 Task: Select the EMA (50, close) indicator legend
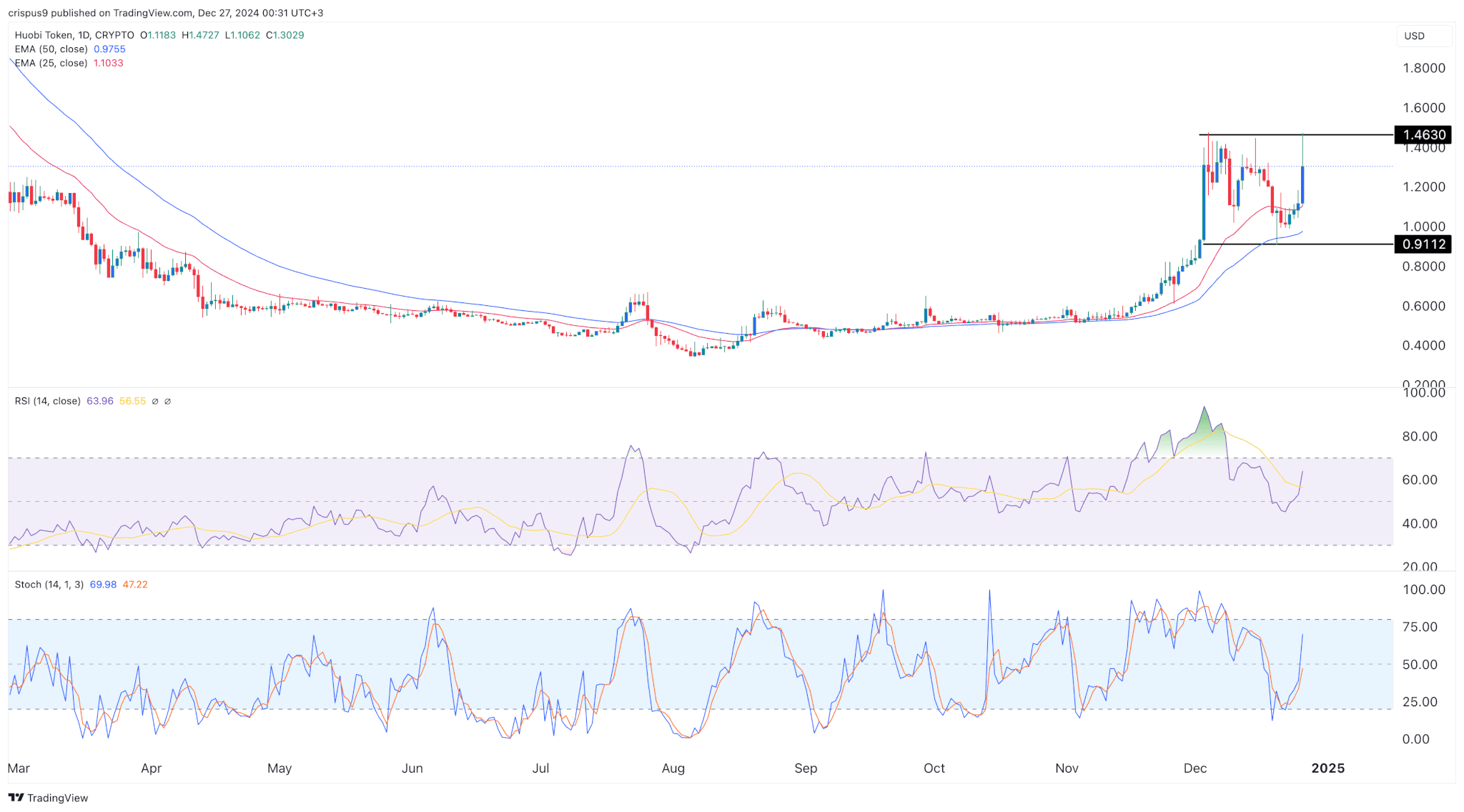pos(51,49)
